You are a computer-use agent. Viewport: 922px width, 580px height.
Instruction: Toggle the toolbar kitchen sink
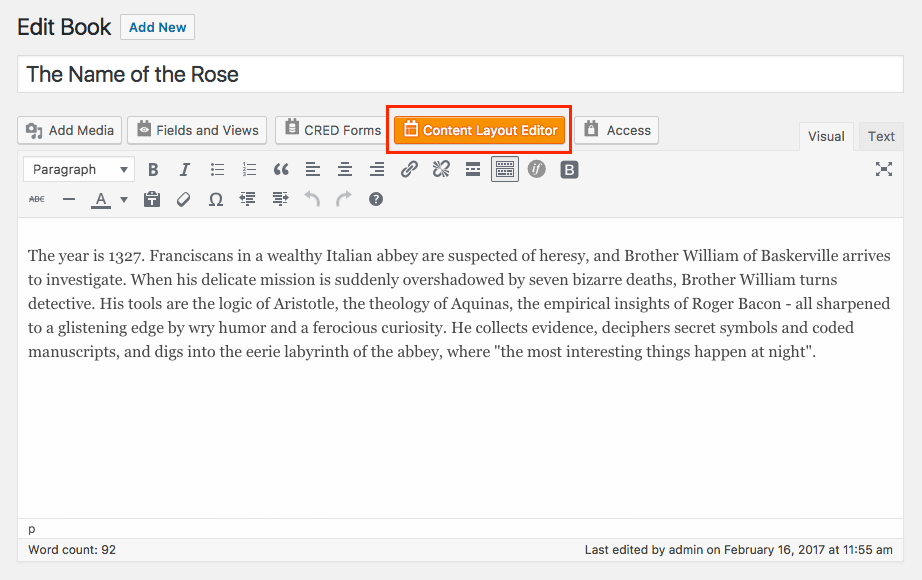point(505,170)
